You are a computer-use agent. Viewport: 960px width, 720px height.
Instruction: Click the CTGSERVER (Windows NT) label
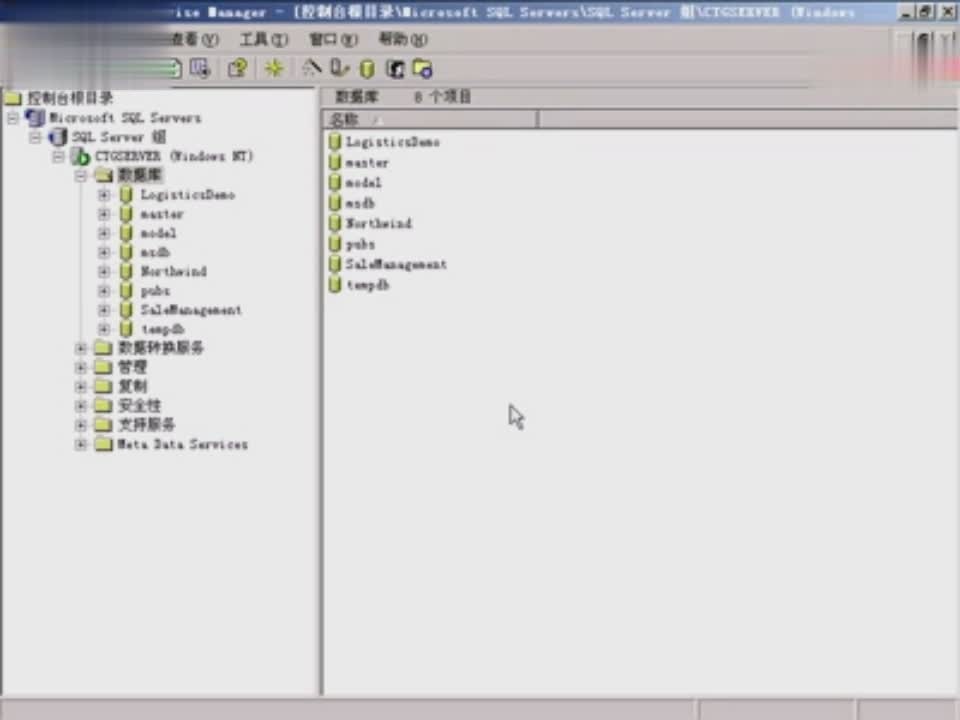pyautogui.click(x=174, y=156)
